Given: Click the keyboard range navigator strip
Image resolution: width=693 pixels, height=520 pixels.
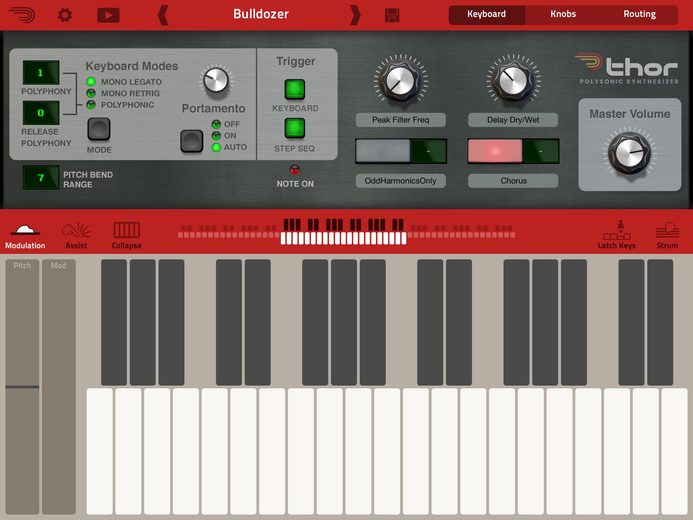Looking at the screenshot, I should pyautogui.click(x=346, y=232).
